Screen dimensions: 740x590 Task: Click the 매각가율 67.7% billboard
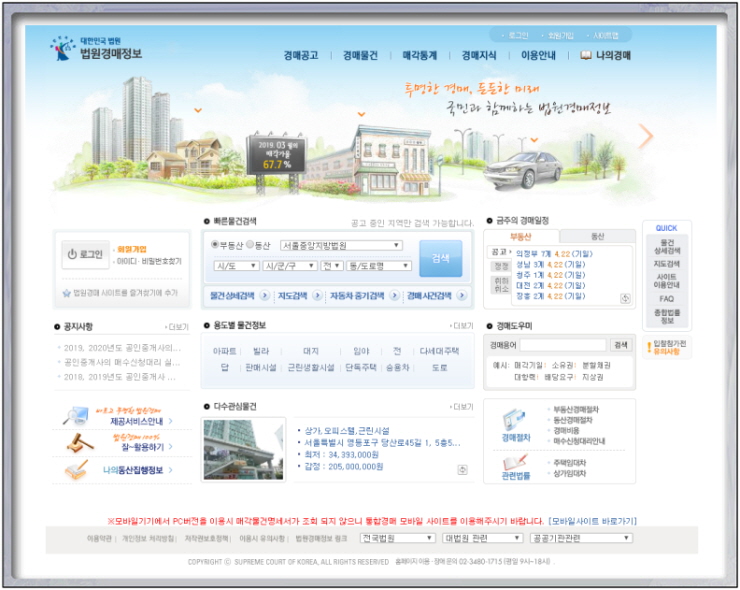(x=276, y=154)
